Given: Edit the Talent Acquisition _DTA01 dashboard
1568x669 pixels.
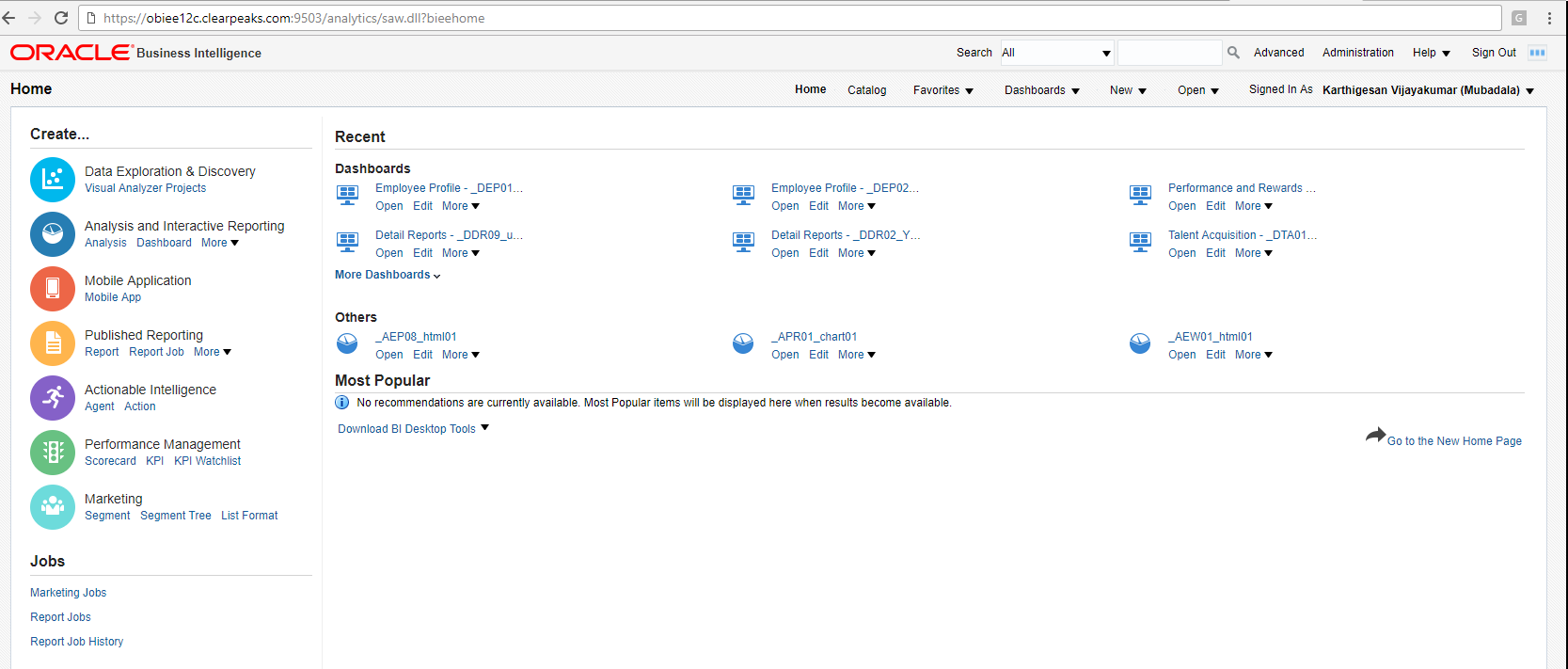Looking at the screenshot, I should click(1216, 253).
